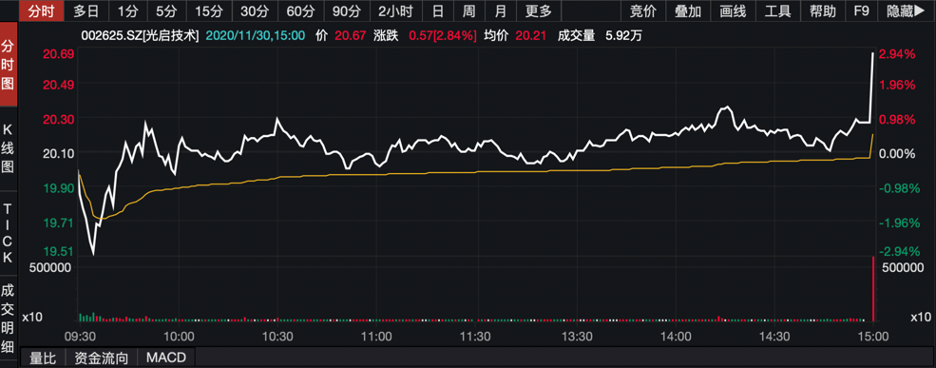Click the volume value 5.92万
Image resolution: width=936 pixels, height=368 pixels.
(624, 36)
